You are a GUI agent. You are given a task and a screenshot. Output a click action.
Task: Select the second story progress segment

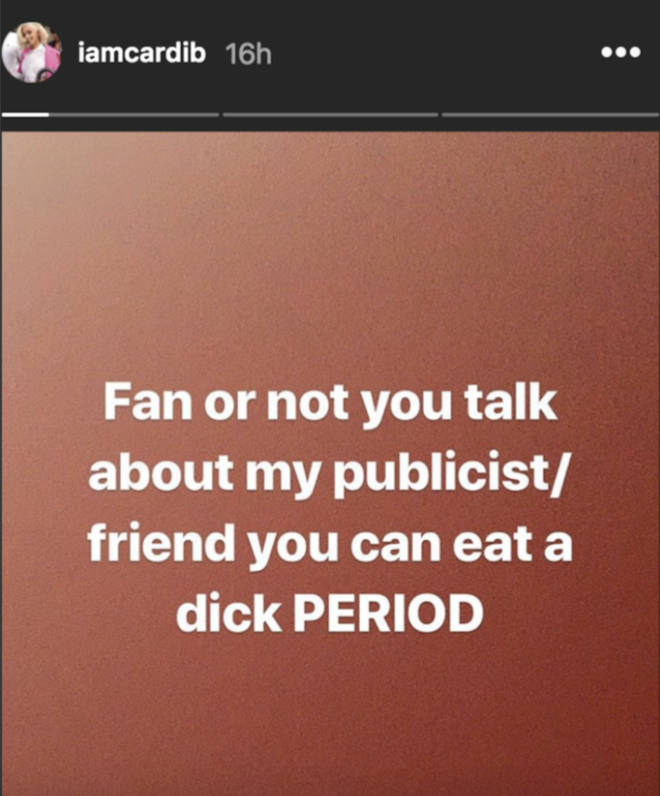(x=330, y=115)
